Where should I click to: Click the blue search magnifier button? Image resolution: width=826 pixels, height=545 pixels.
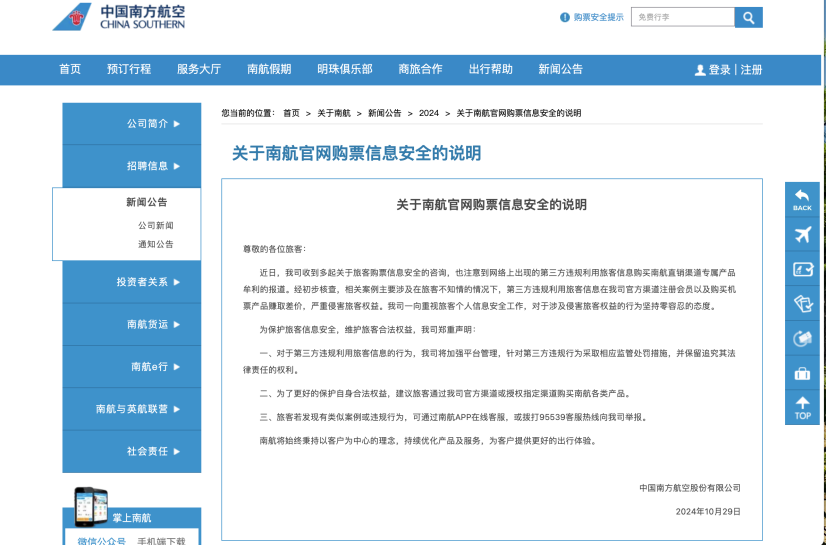(x=749, y=17)
